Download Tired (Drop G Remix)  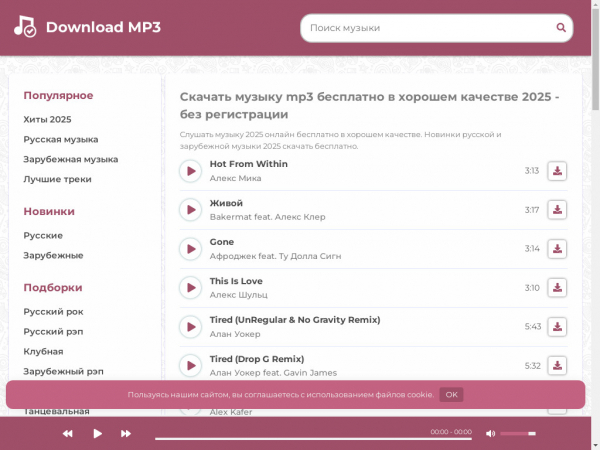(557, 366)
